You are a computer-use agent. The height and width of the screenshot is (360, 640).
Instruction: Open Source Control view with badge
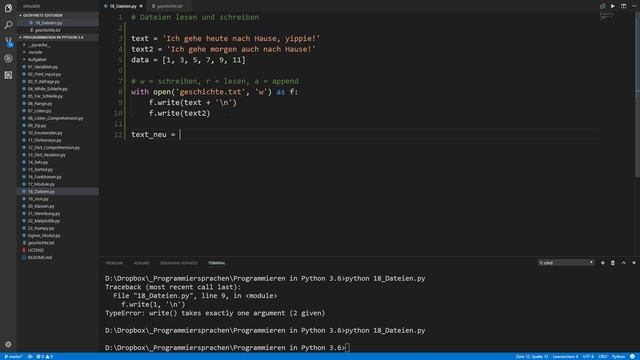coord(8,42)
